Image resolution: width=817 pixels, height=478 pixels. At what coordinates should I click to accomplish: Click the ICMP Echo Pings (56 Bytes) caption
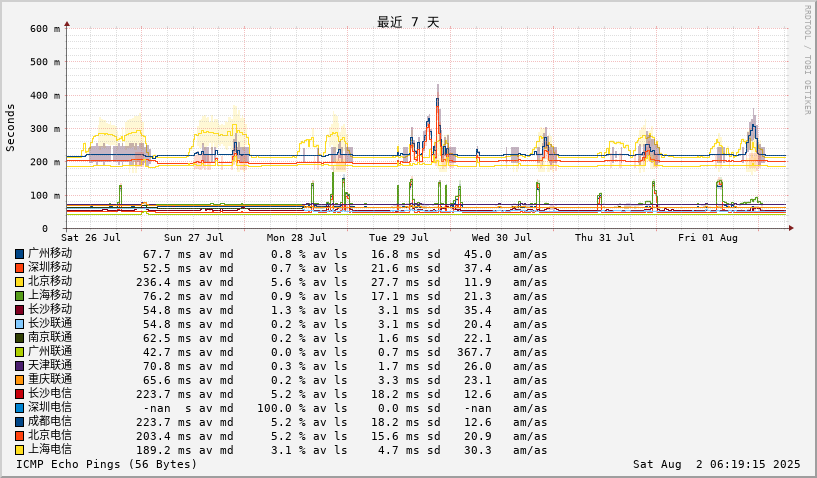107,464
